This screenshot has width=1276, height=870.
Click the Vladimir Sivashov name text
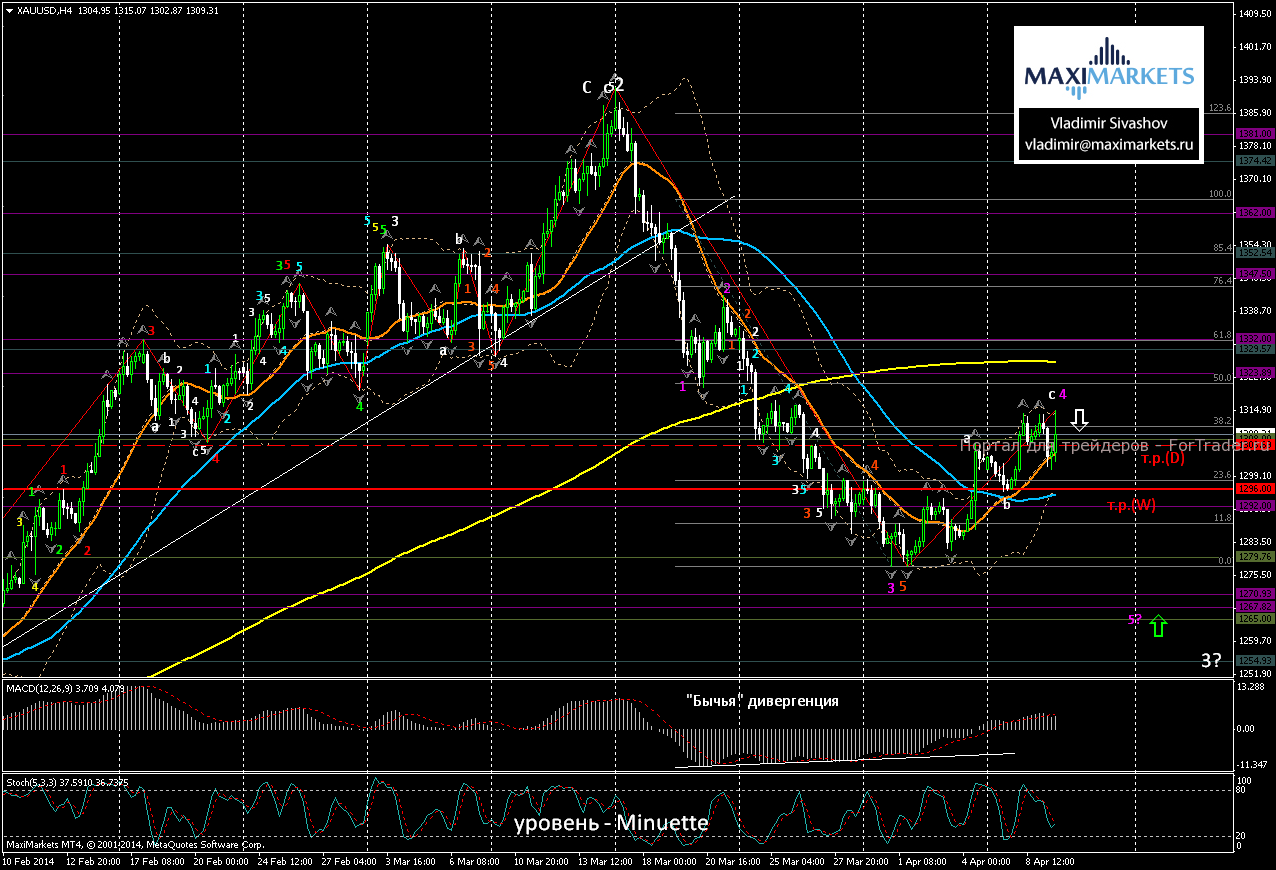pos(1108,123)
